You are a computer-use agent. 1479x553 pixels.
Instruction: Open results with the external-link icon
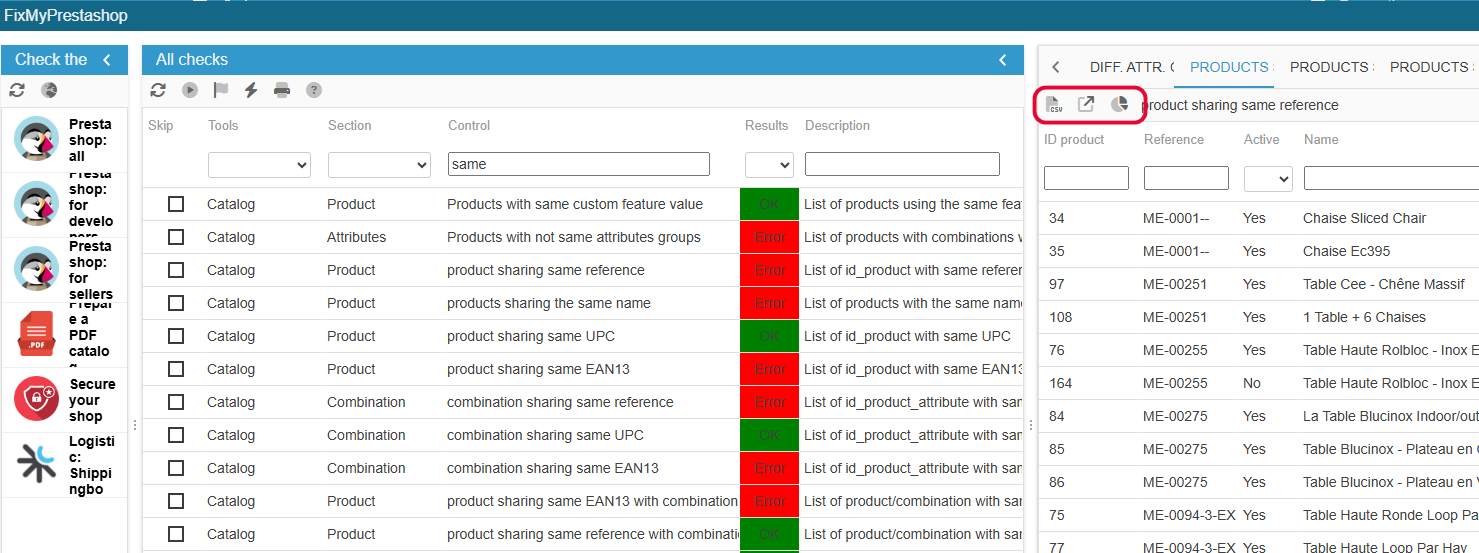tap(1086, 104)
